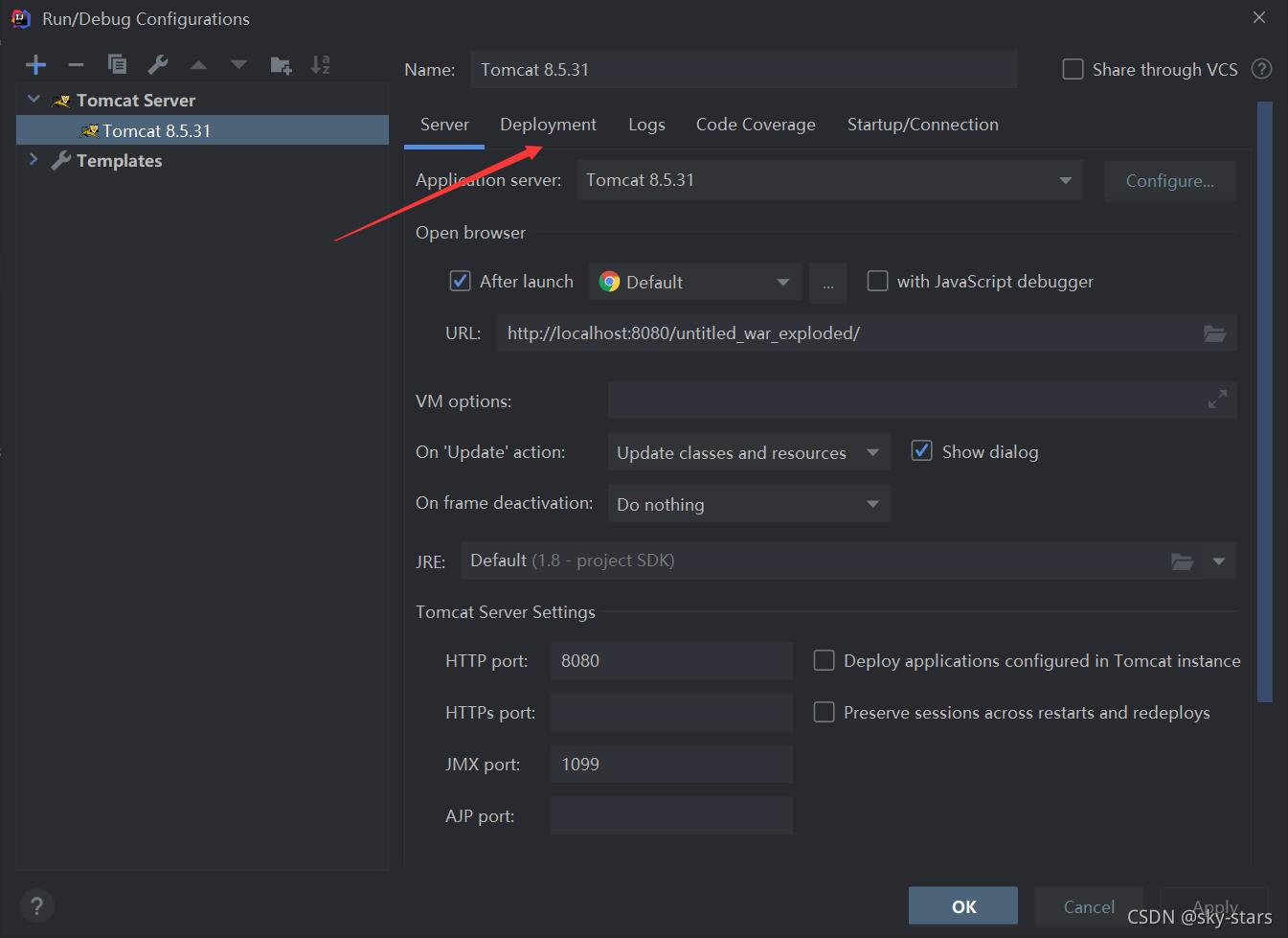Screen dimensions: 1288x938
Task: Close the Run/Debug Configurations dialog
Action: pyautogui.click(x=1259, y=17)
